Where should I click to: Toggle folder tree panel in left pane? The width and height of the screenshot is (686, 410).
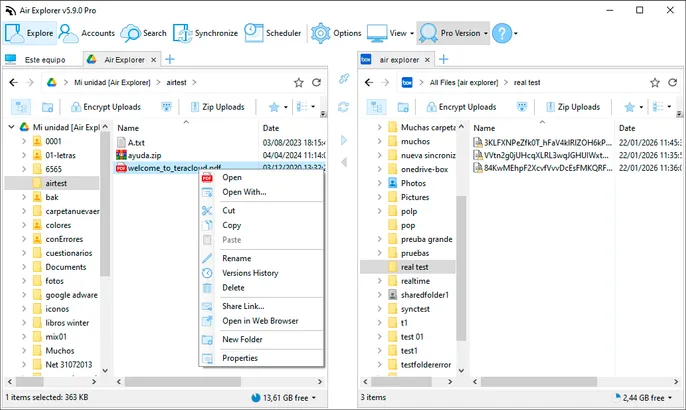tap(21, 107)
